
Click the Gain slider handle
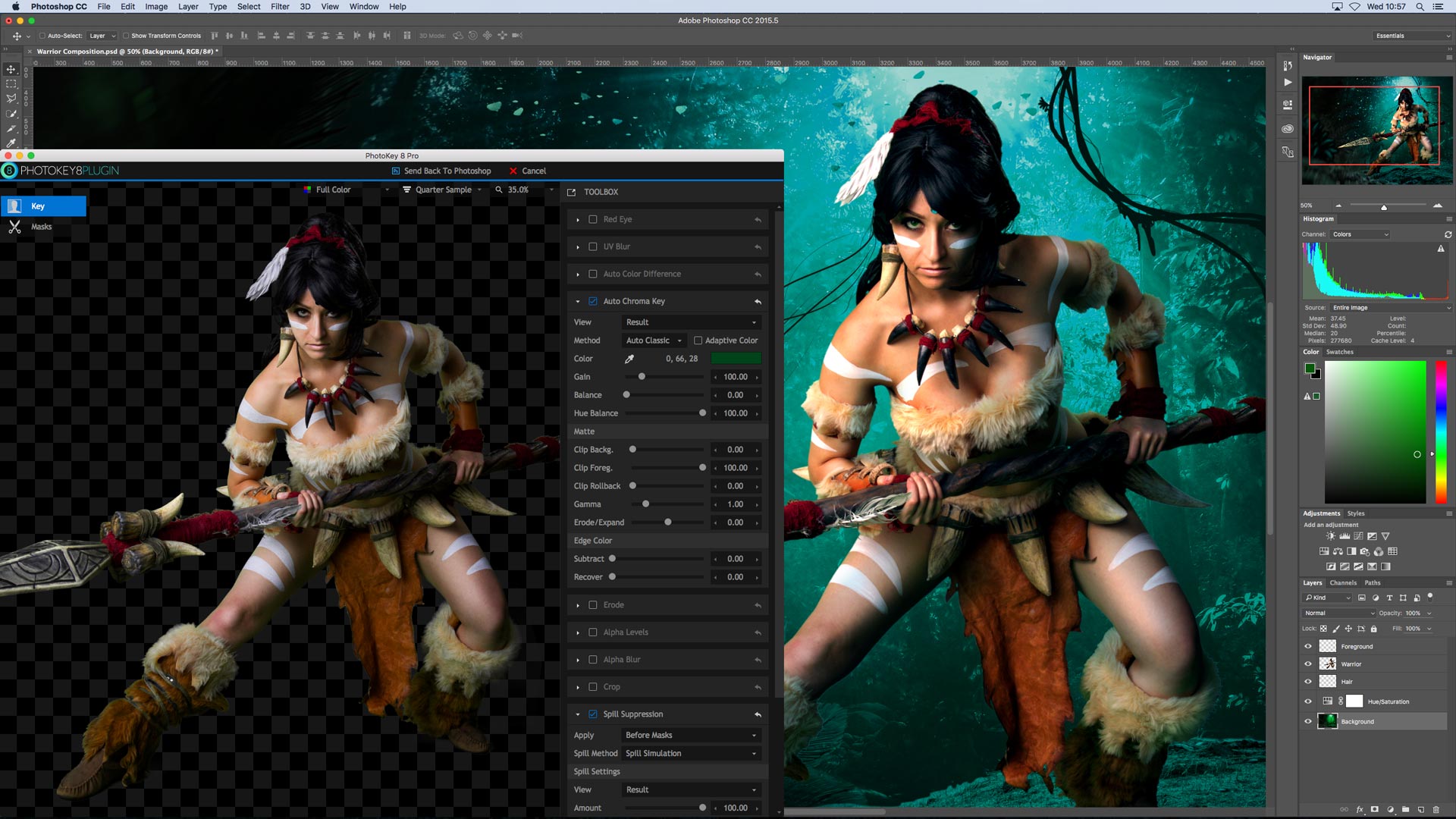click(642, 377)
